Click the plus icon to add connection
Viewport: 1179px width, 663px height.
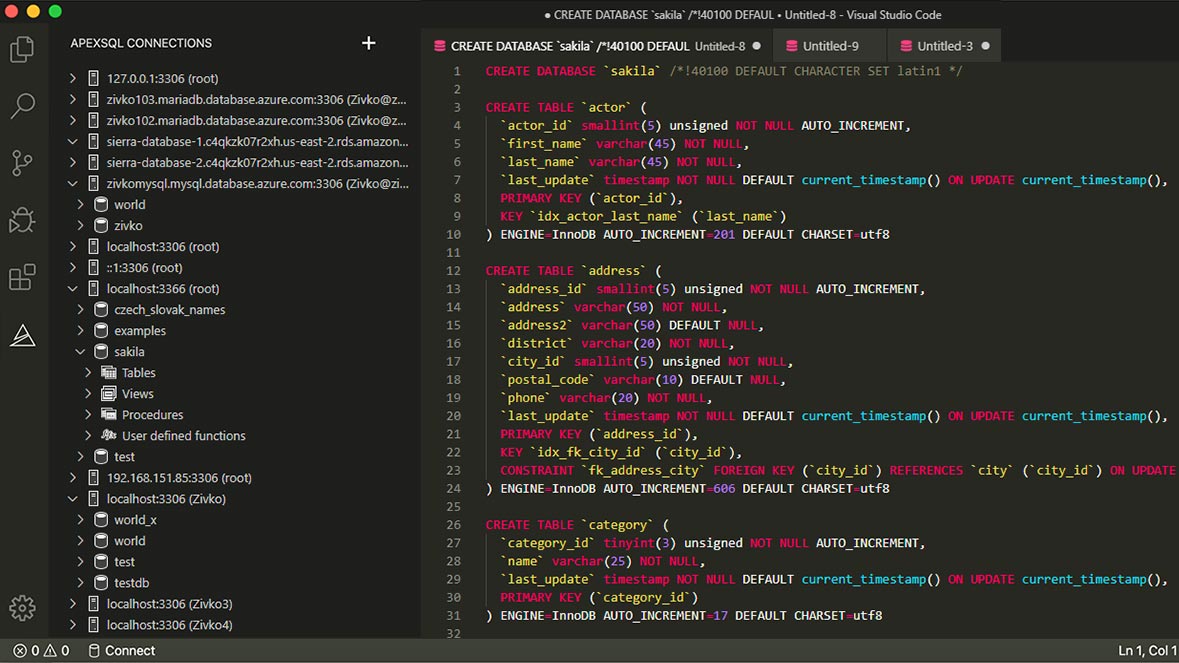(x=368, y=43)
